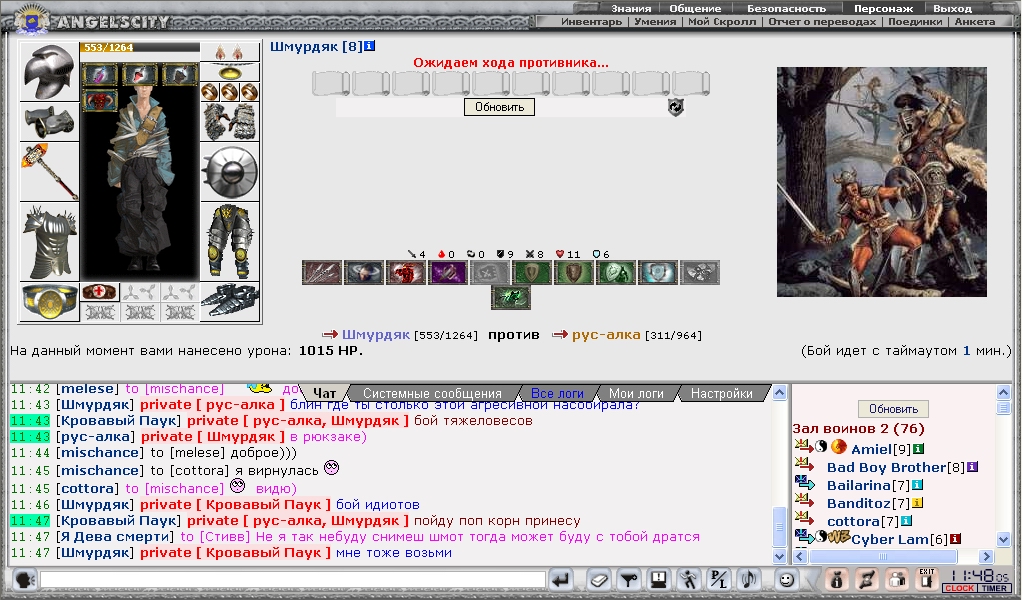Open the smiley emoticon picker

787,579
